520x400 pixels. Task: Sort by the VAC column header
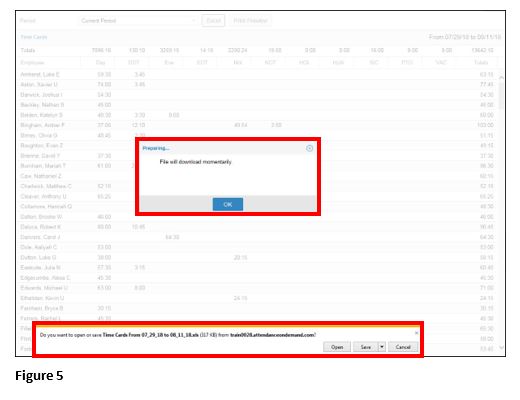pos(441,63)
